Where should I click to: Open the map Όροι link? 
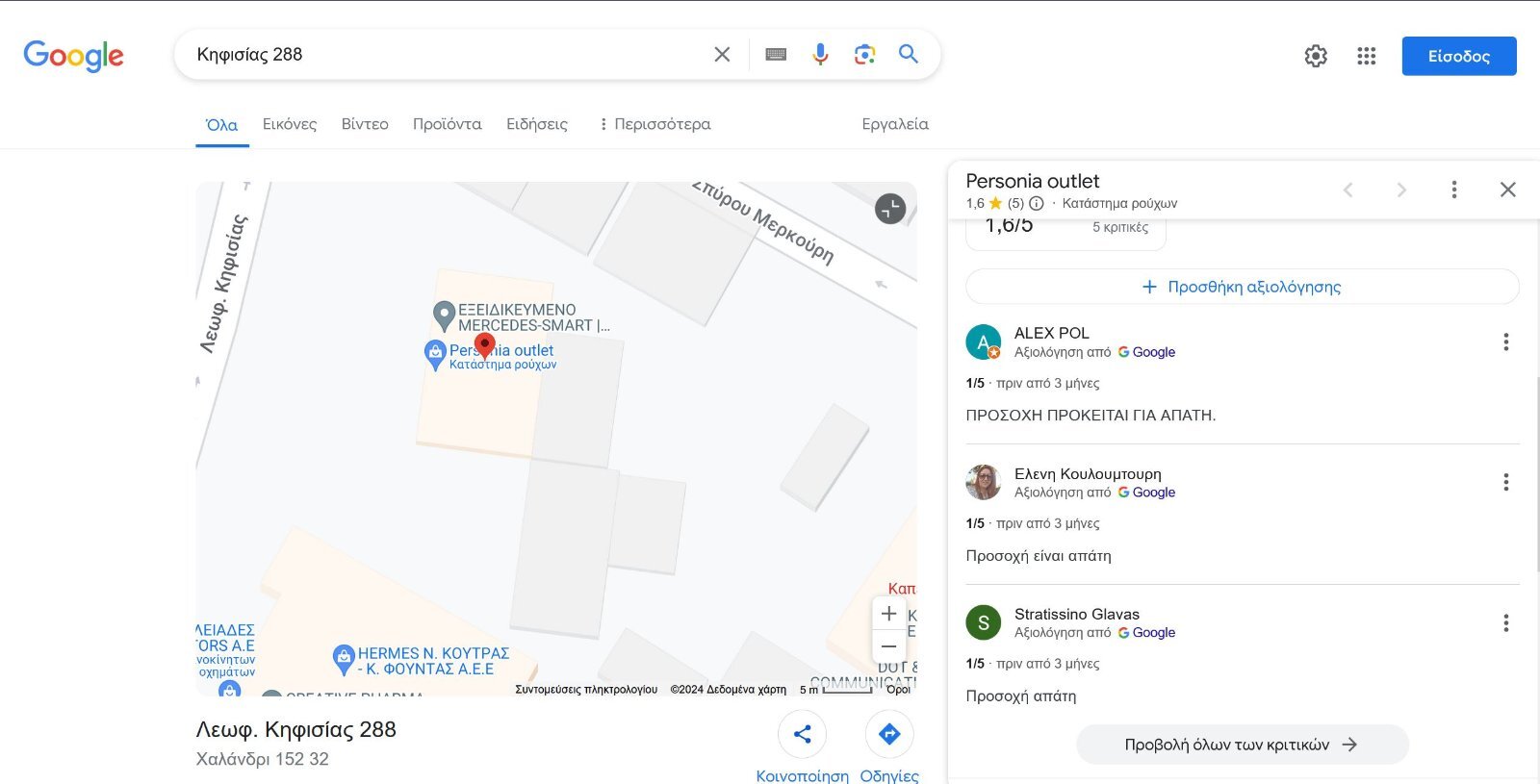point(898,689)
